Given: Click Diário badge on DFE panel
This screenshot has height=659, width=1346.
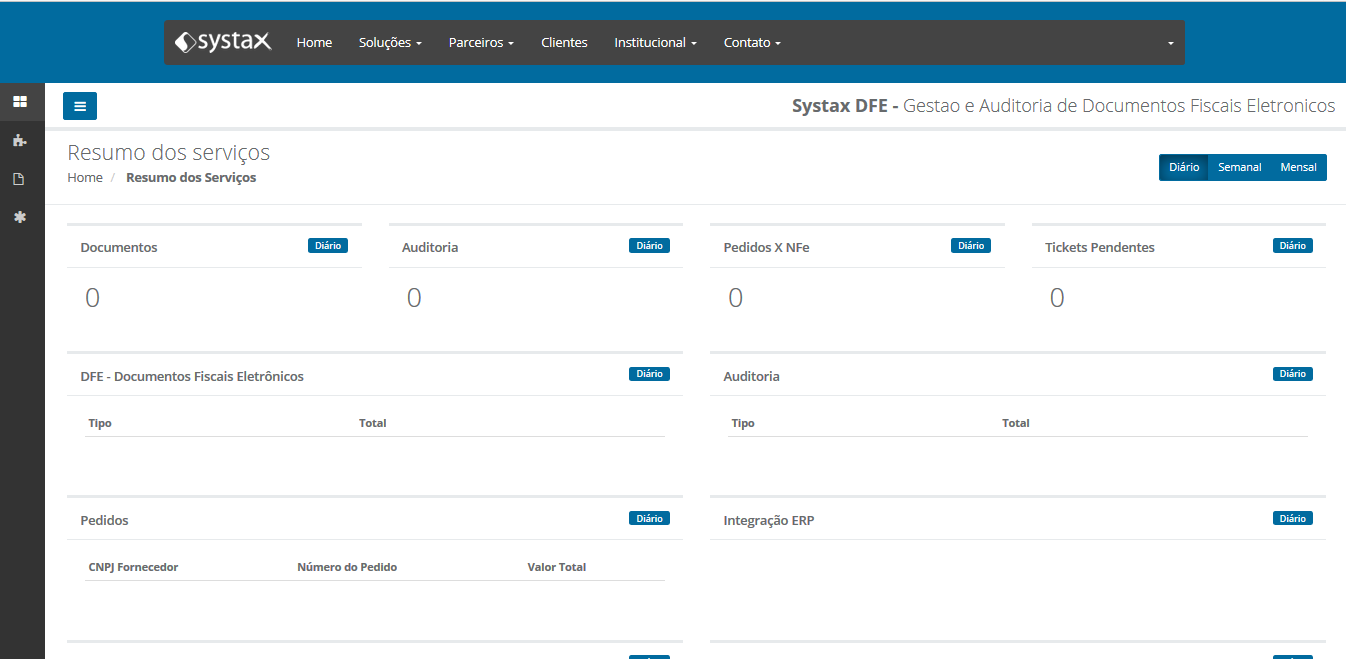Looking at the screenshot, I should tap(649, 374).
